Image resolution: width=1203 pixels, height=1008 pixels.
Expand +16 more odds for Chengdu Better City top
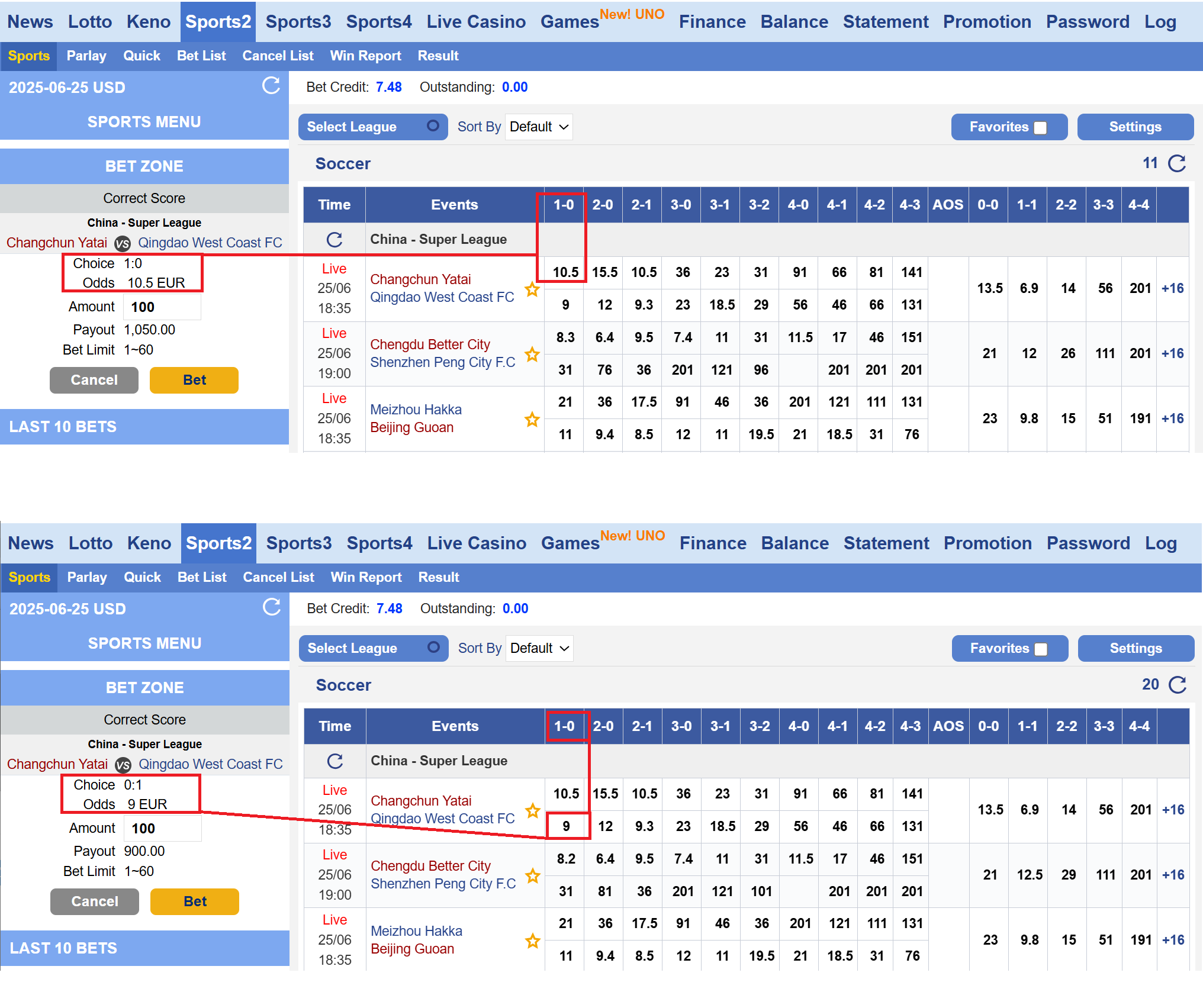(1172, 353)
